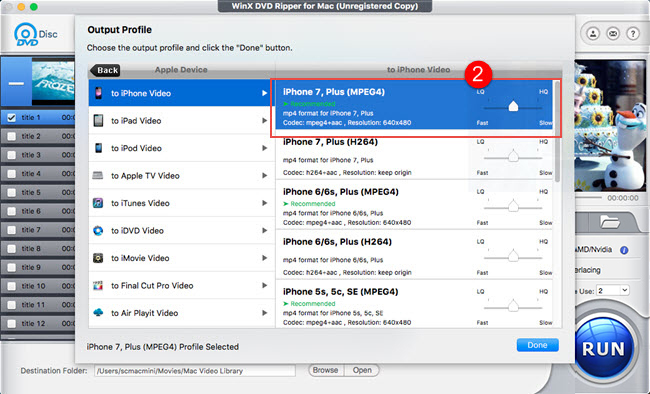The width and height of the screenshot is (650, 394).
Task: Click the iDVD disc icon
Action: tap(98, 231)
